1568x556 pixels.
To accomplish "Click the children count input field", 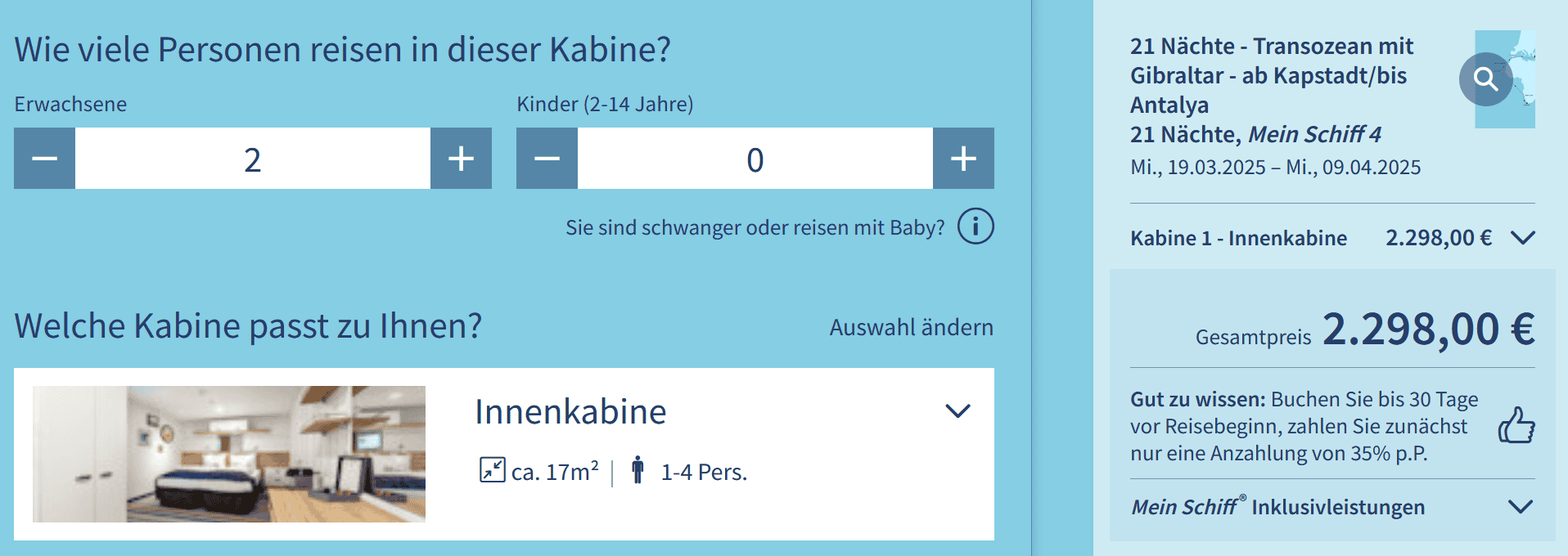I will (755, 159).
